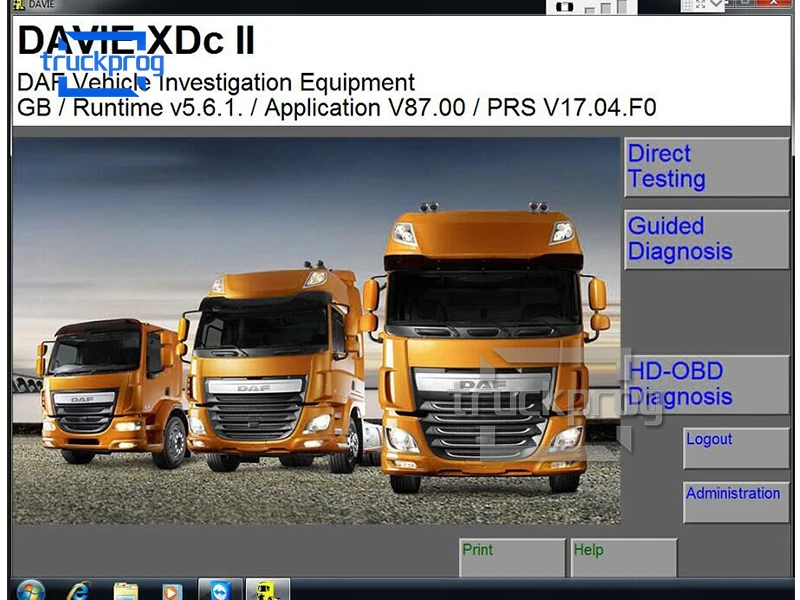Launch Internet Explorer from the taskbar
The image size is (800, 600).
(78, 591)
